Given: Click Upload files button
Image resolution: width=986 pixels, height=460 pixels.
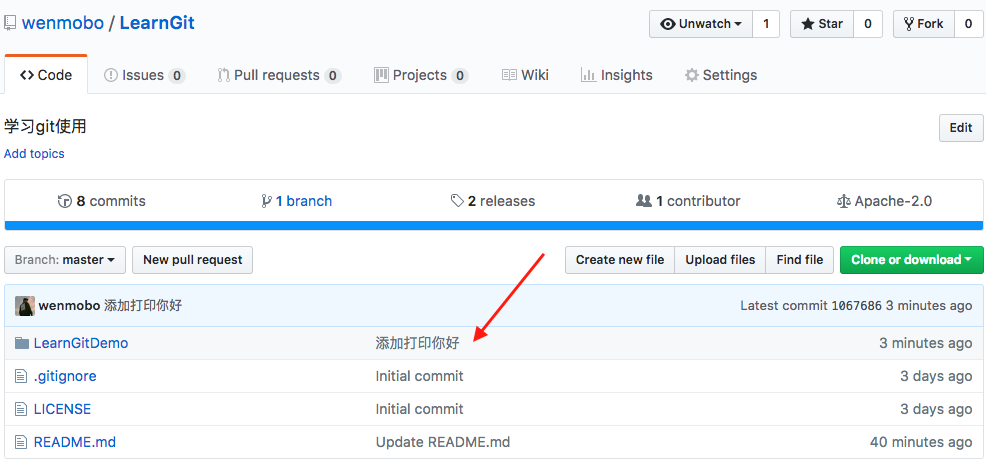Looking at the screenshot, I should [x=720, y=260].
